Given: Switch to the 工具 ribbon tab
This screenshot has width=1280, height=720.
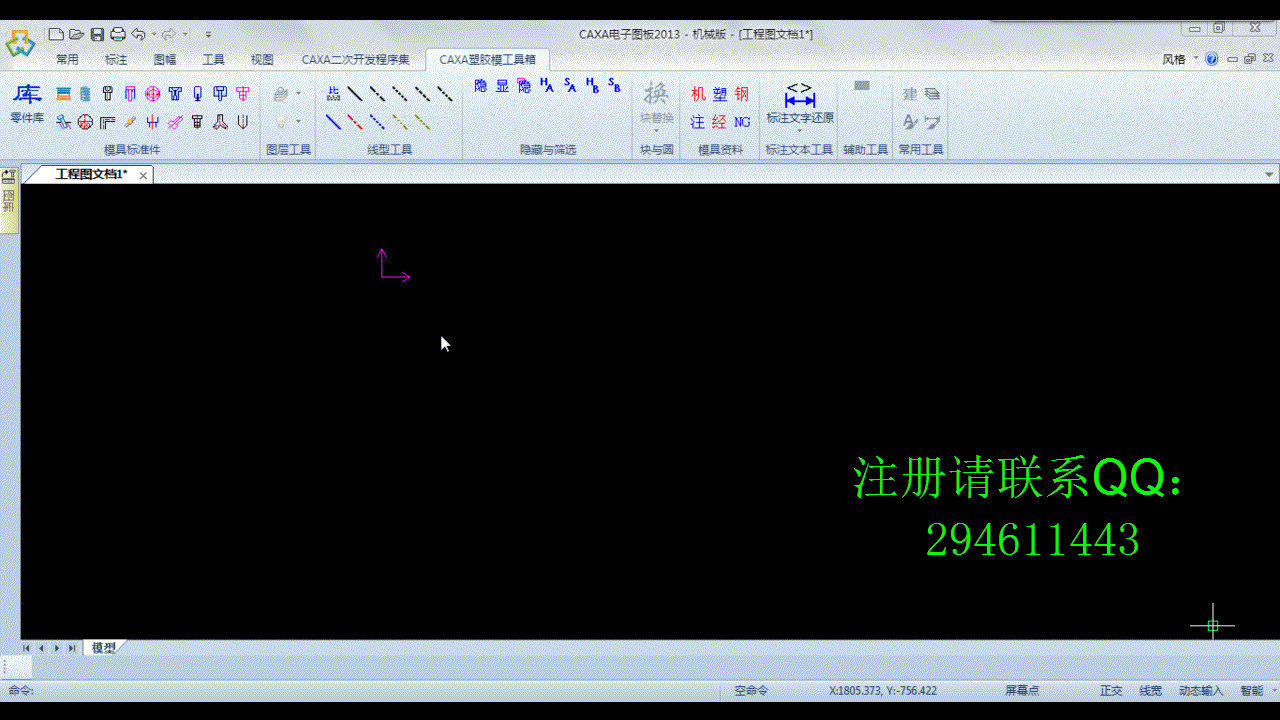Looking at the screenshot, I should click(x=214, y=59).
